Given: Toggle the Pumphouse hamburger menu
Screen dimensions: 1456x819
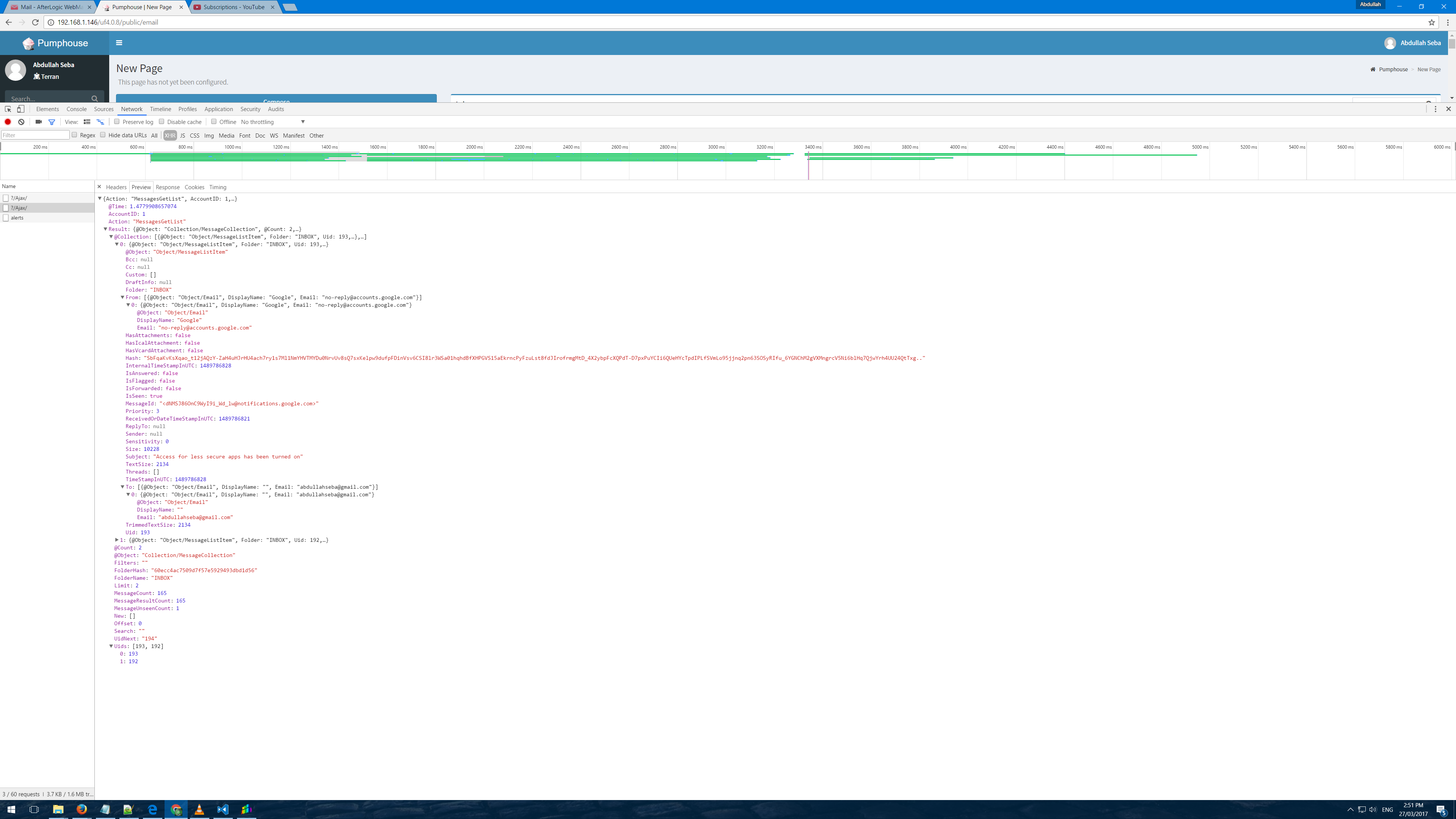Looking at the screenshot, I should click(x=119, y=43).
